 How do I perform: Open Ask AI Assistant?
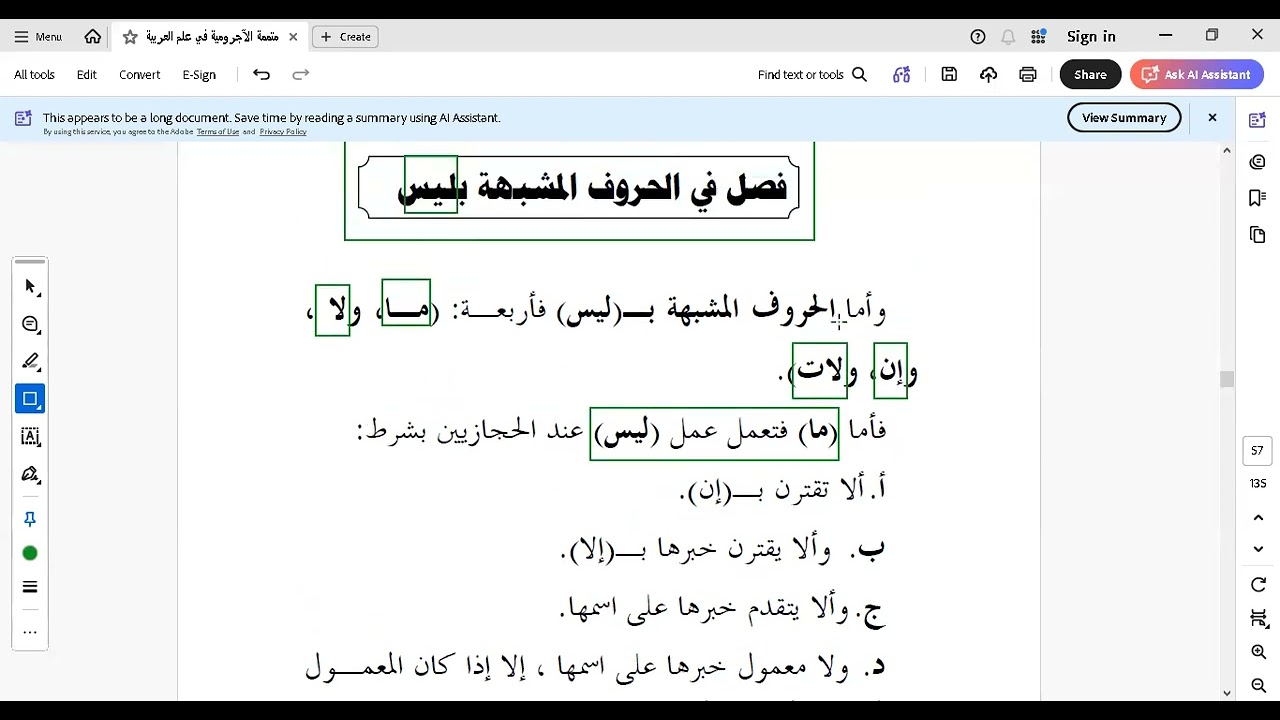(x=1196, y=74)
